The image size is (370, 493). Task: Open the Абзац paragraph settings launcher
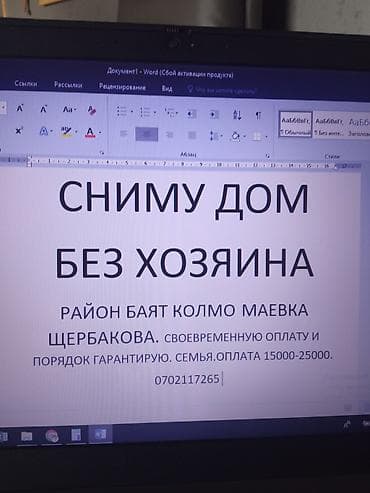[x=268, y=156]
